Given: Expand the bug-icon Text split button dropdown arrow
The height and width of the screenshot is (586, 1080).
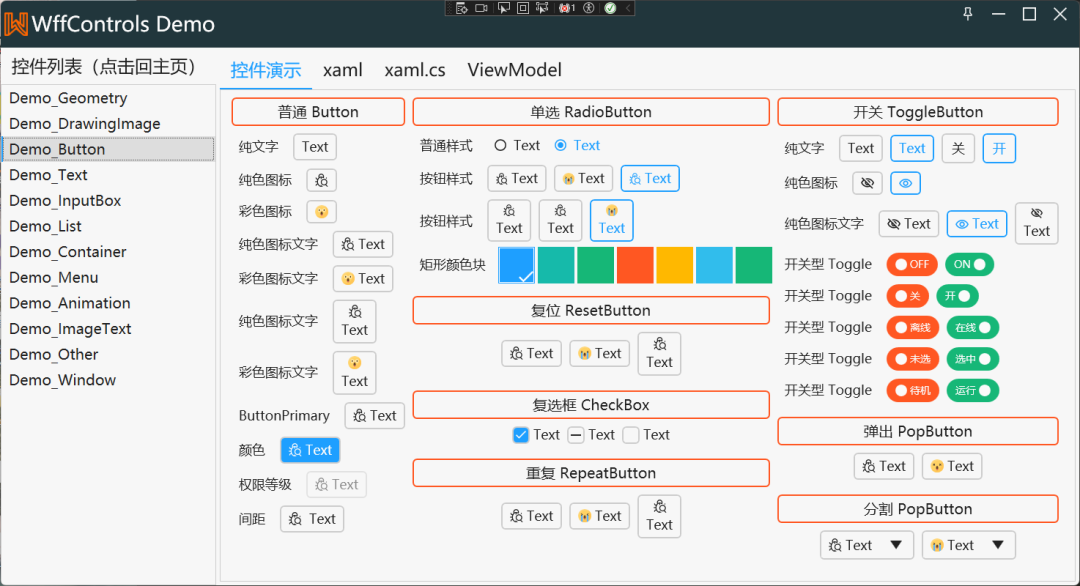Looking at the screenshot, I should tap(896, 545).
